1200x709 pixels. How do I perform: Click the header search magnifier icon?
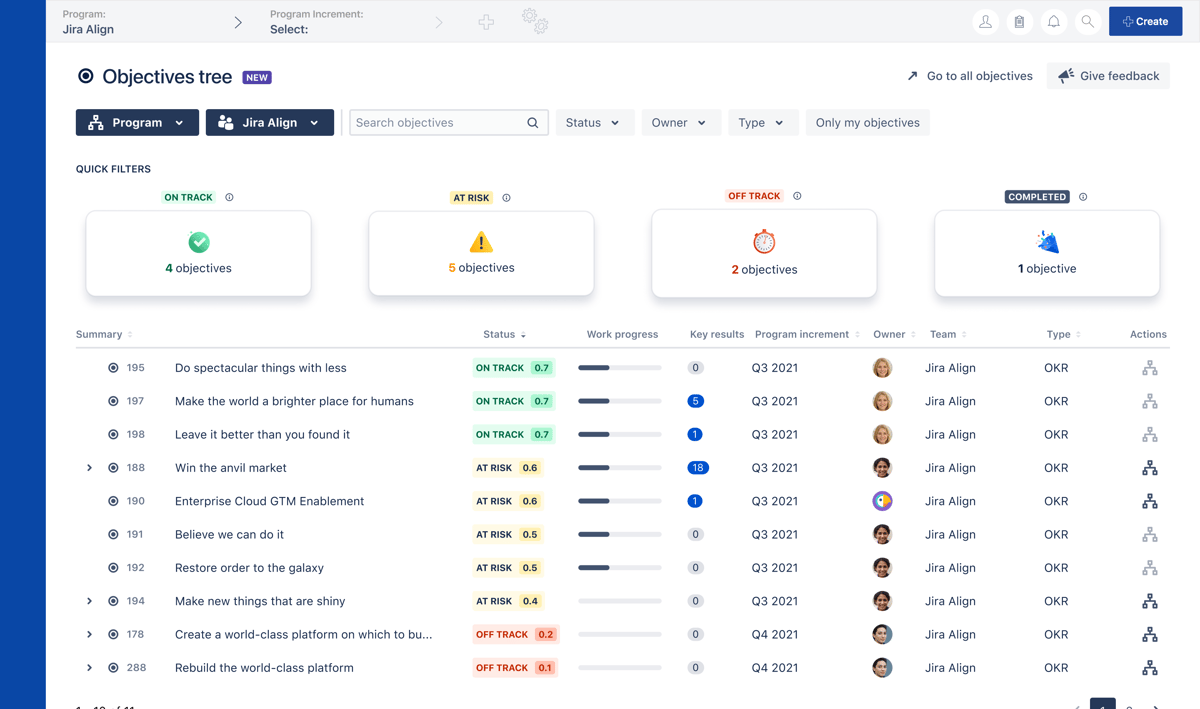[1088, 21]
